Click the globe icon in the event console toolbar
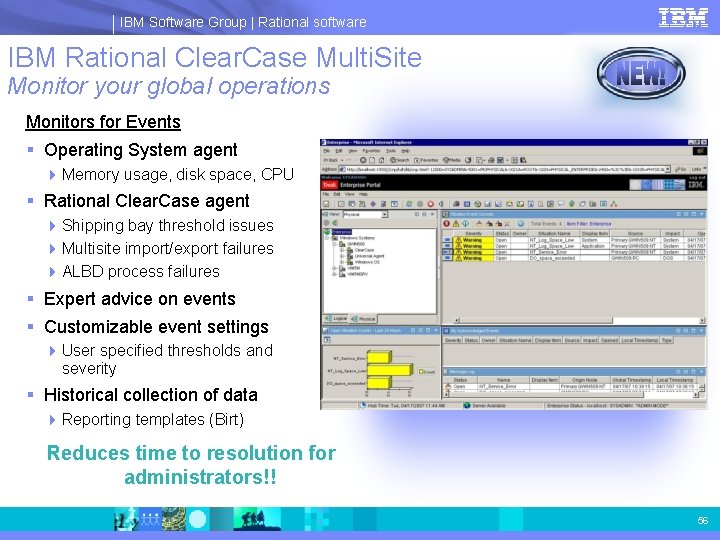Image resolution: width=720 pixels, height=540 pixels. (521, 224)
